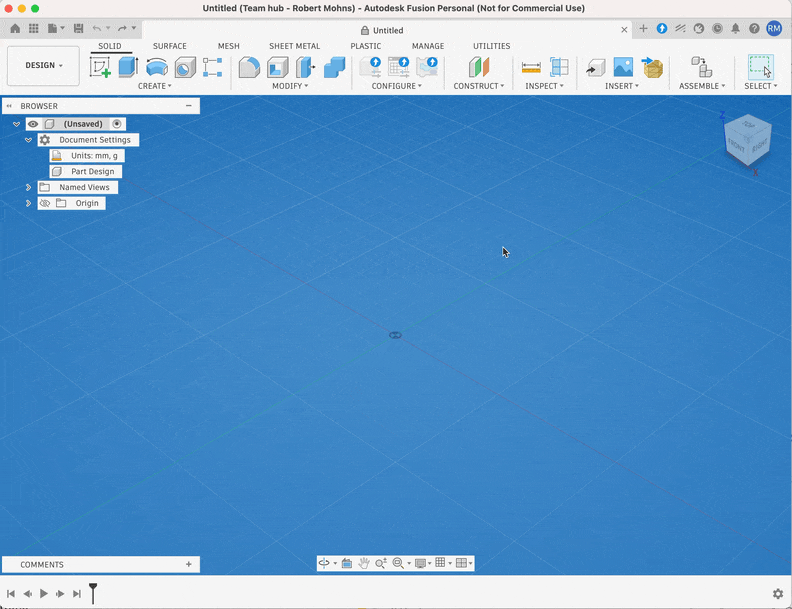Open the Assemble panel dropdown
This screenshot has height=609, width=792.
[702, 86]
